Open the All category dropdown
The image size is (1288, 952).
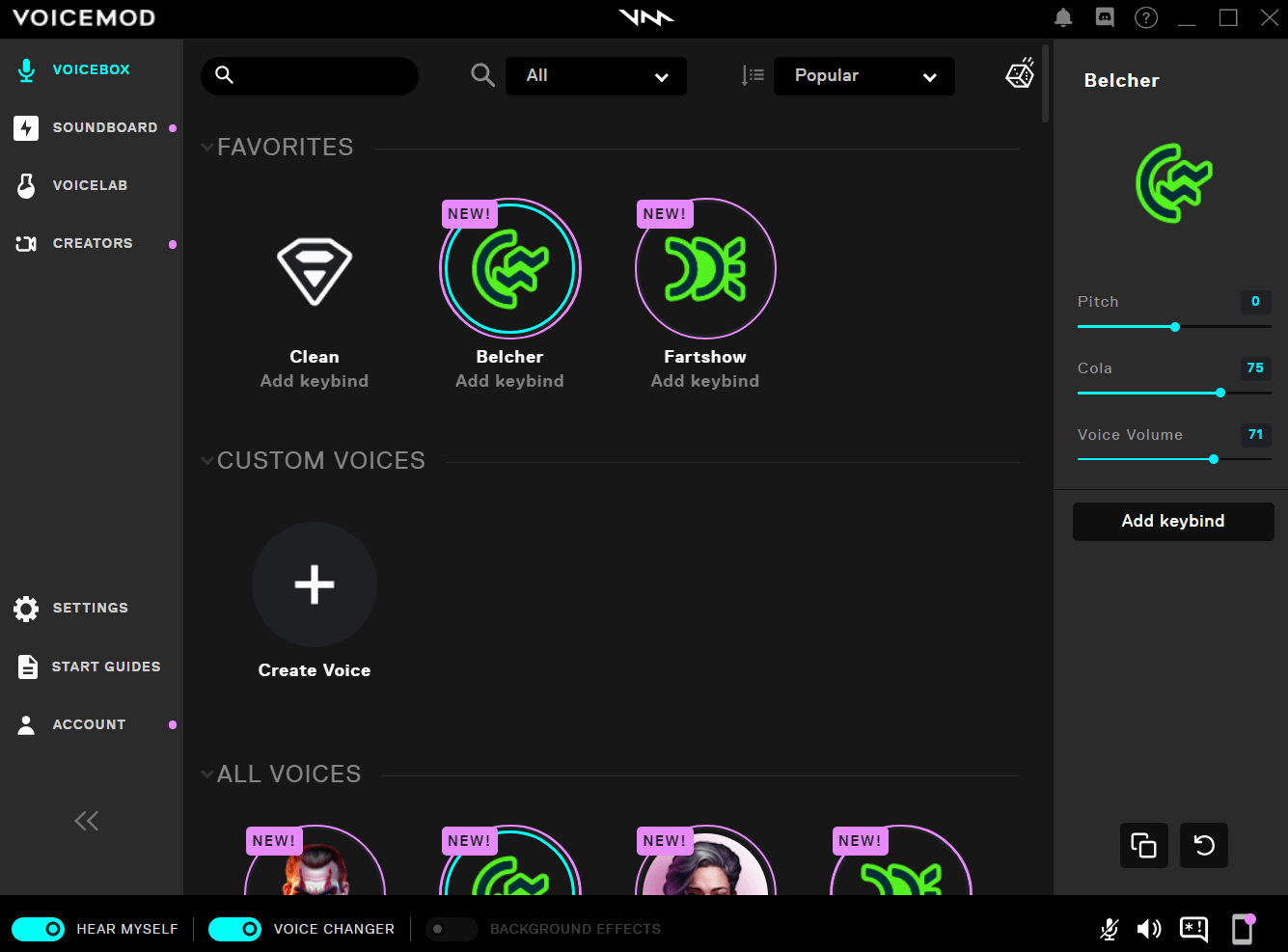click(x=596, y=76)
